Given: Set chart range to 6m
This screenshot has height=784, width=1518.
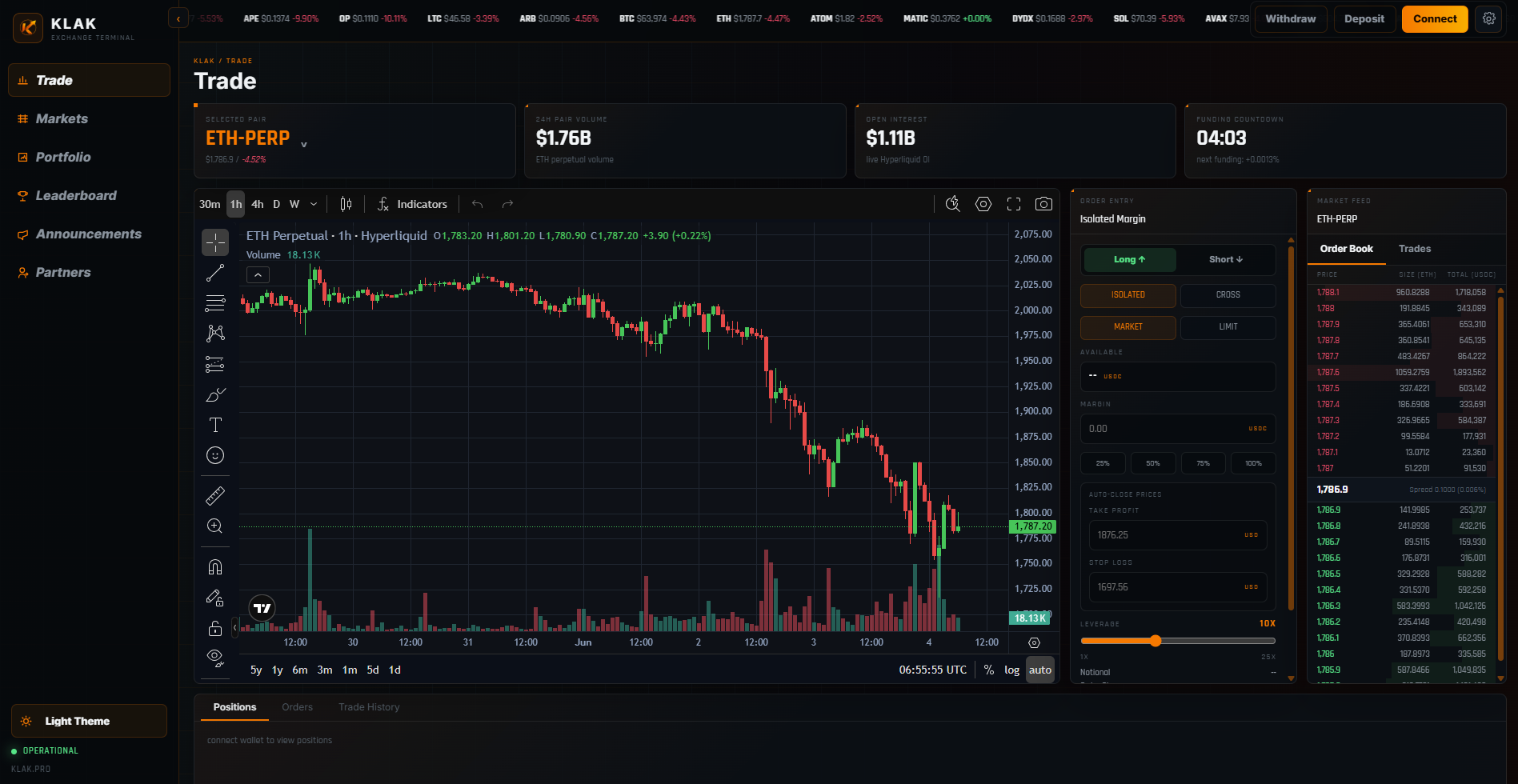Looking at the screenshot, I should tap(300, 670).
